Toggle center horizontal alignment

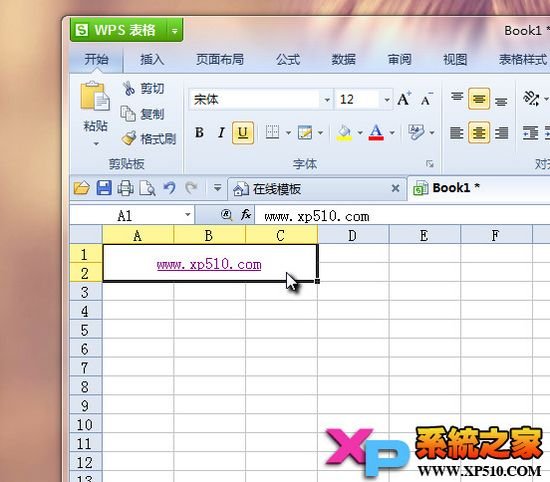[479, 133]
